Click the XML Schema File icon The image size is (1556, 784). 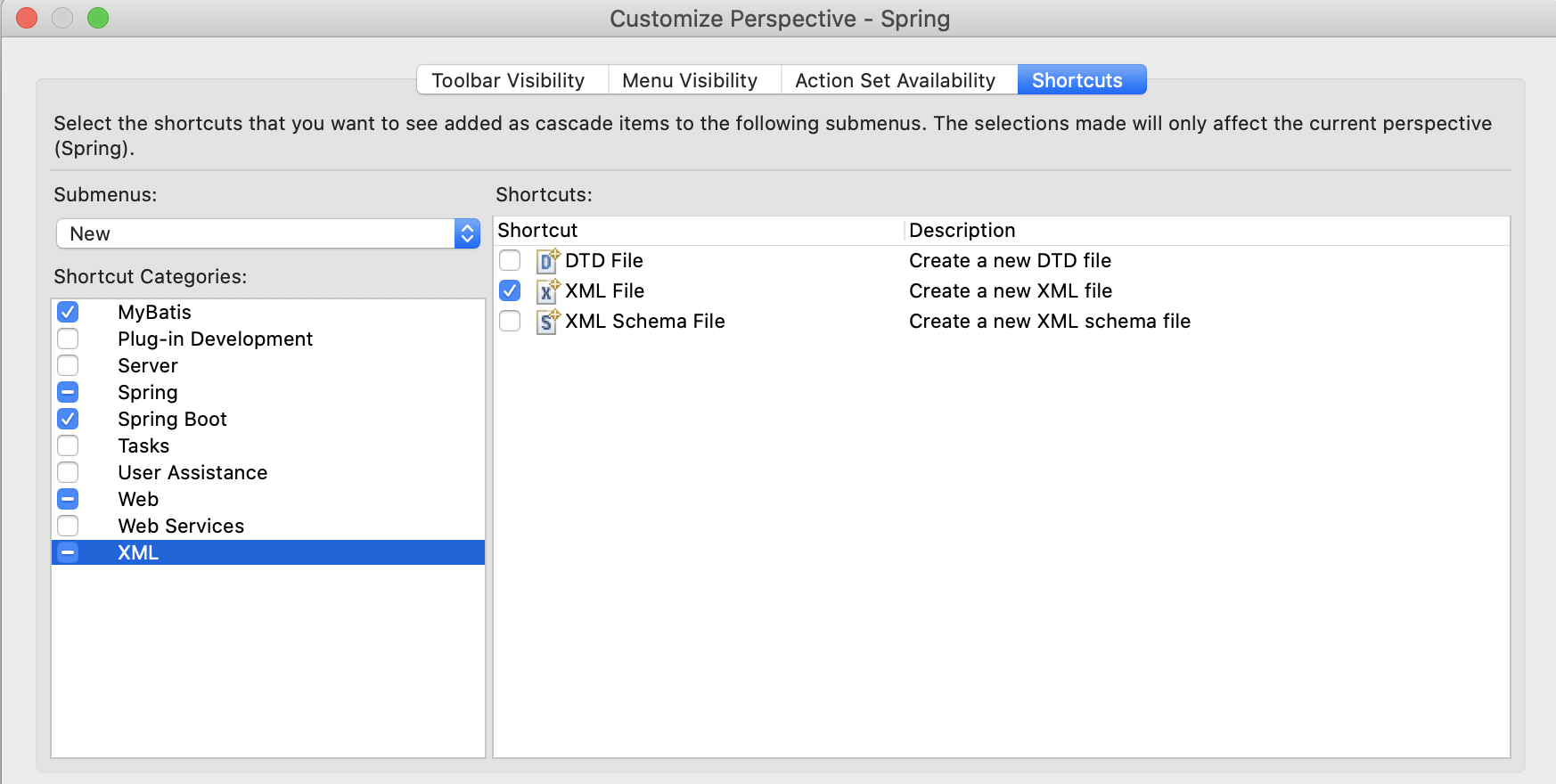point(548,322)
